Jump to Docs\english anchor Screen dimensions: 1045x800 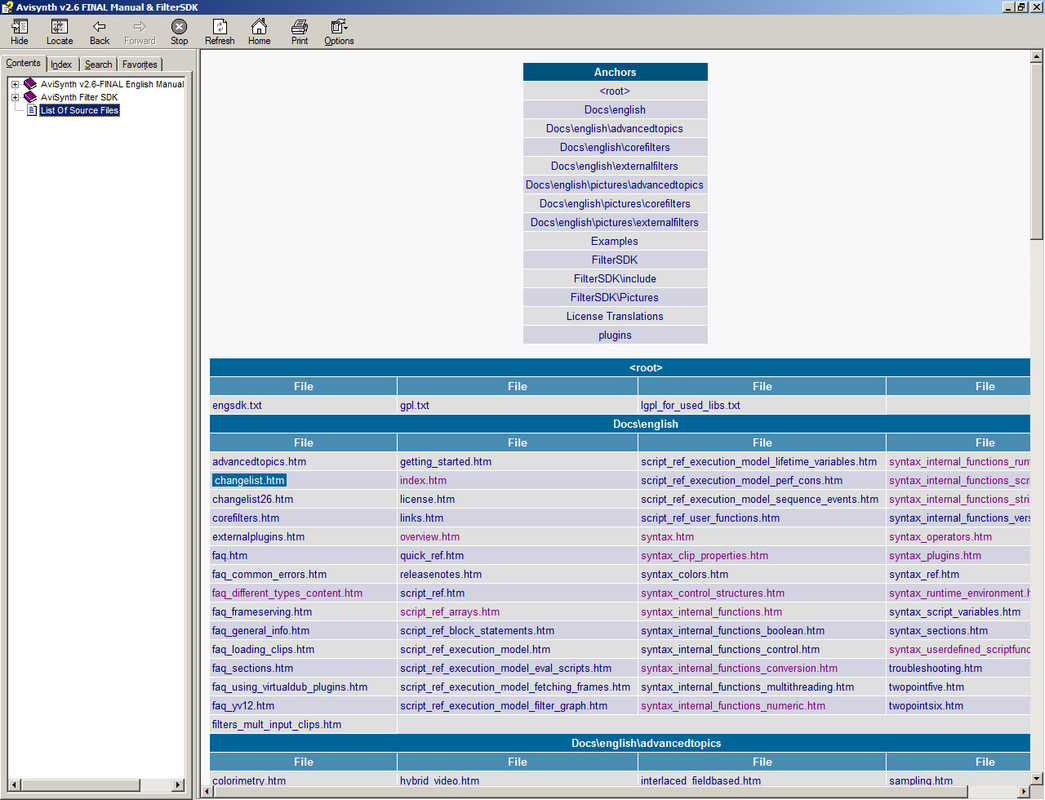pos(614,110)
